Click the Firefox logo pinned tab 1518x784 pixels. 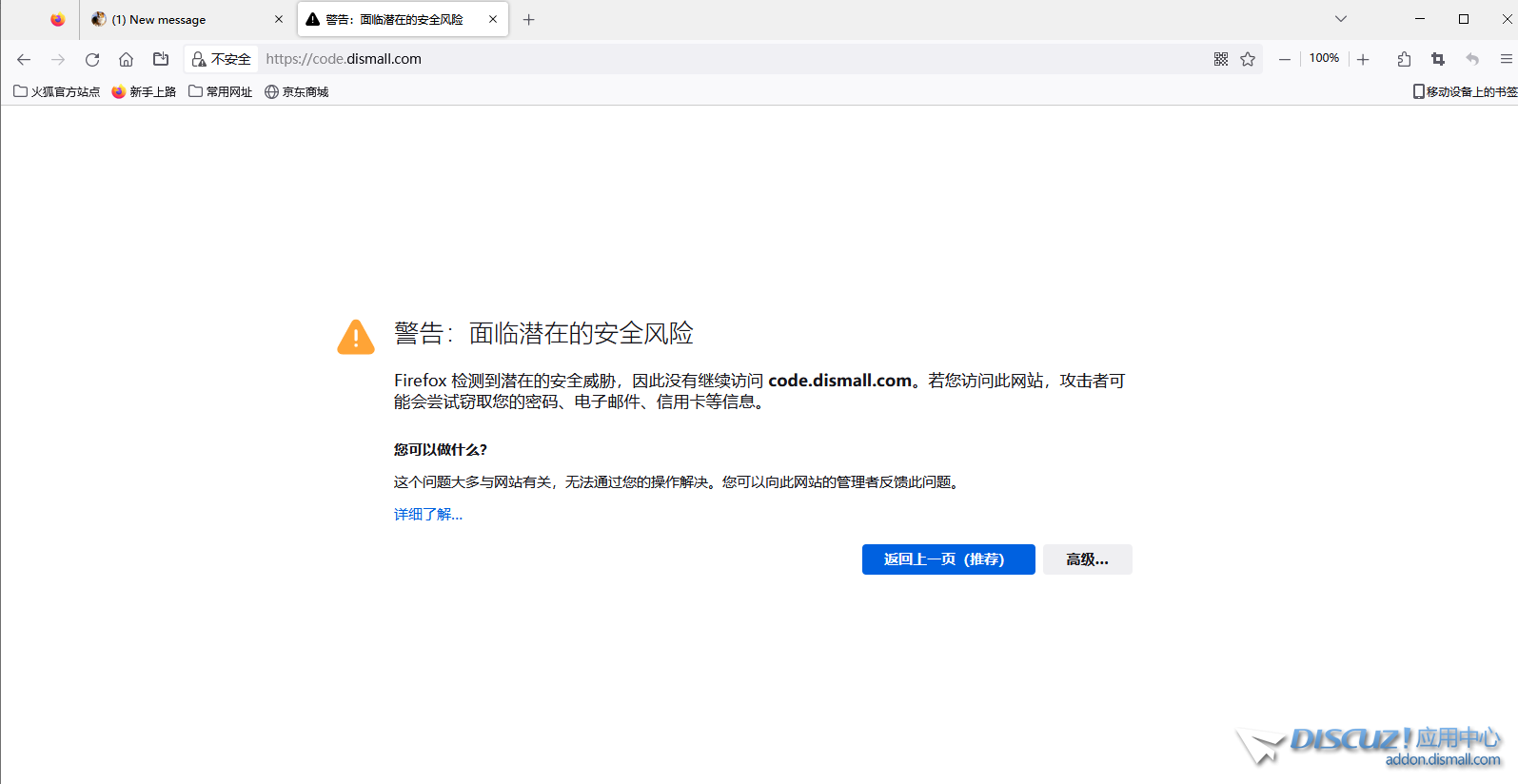tap(58, 19)
